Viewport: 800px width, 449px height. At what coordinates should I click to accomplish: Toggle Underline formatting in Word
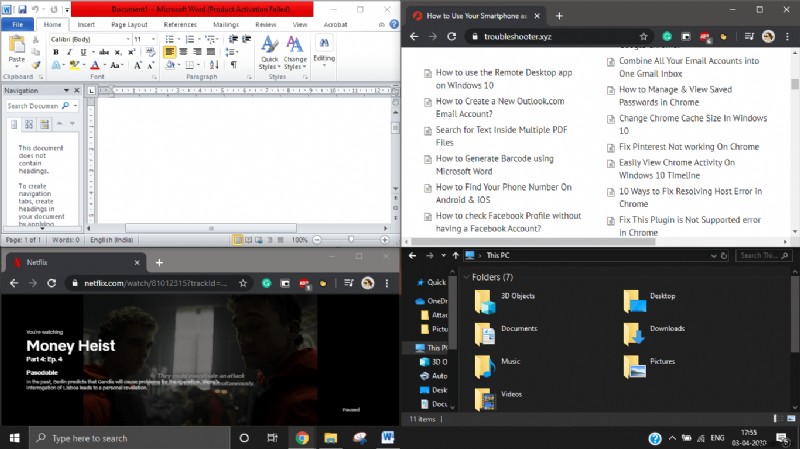pyautogui.click(x=82, y=52)
